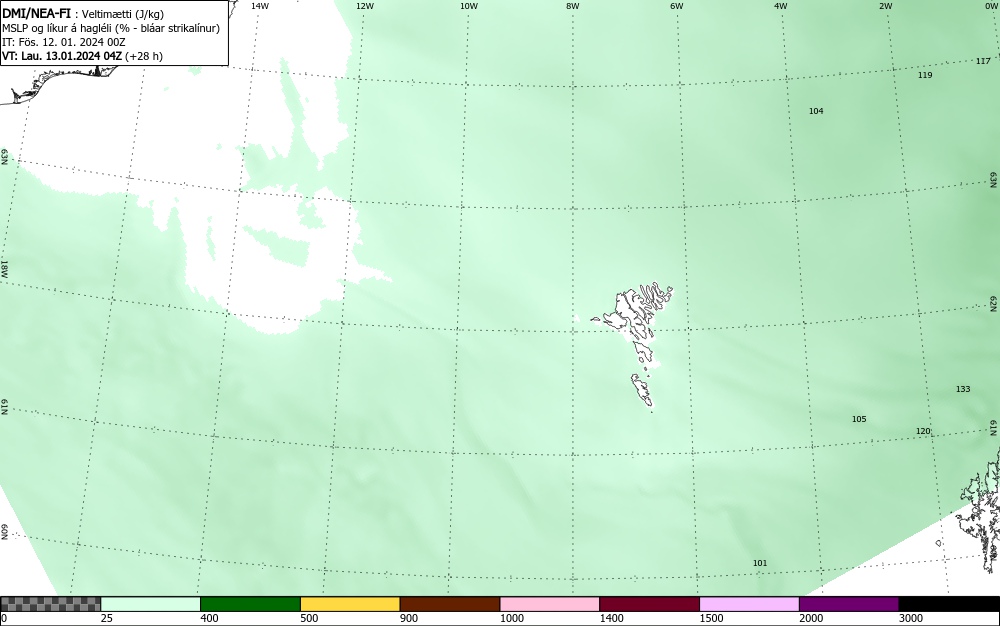The width and height of the screenshot is (1000, 626).
Task: Select the yellow 500–900 legend swatch
Action: point(350,604)
